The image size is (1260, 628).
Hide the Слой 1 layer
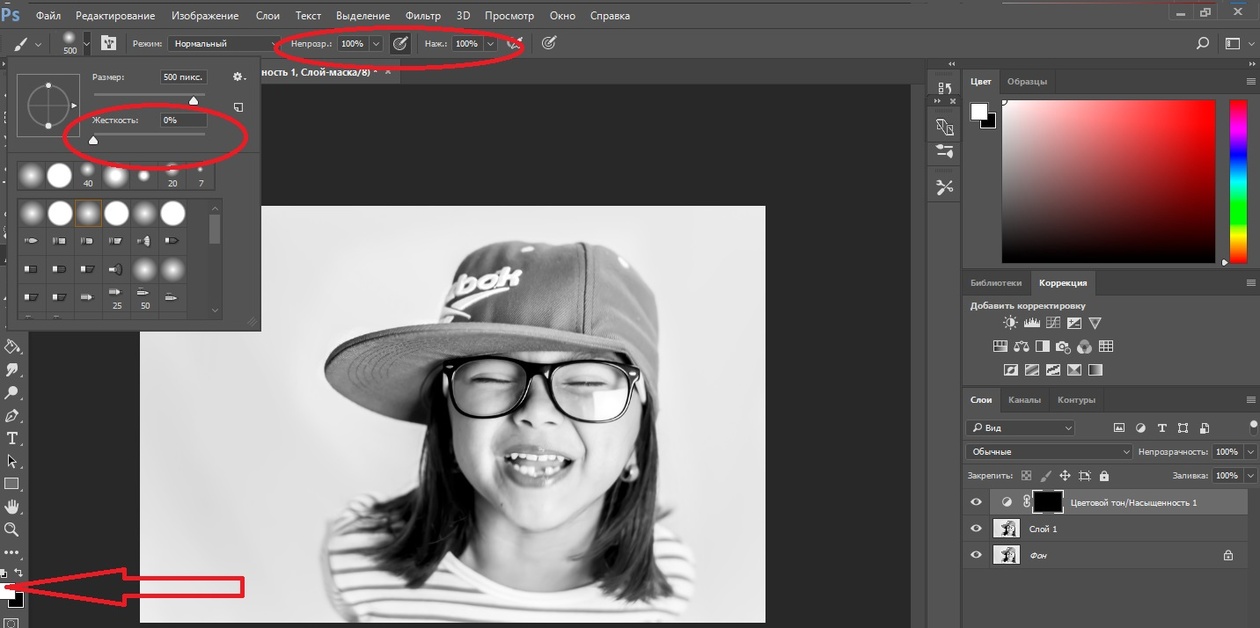pos(977,529)
